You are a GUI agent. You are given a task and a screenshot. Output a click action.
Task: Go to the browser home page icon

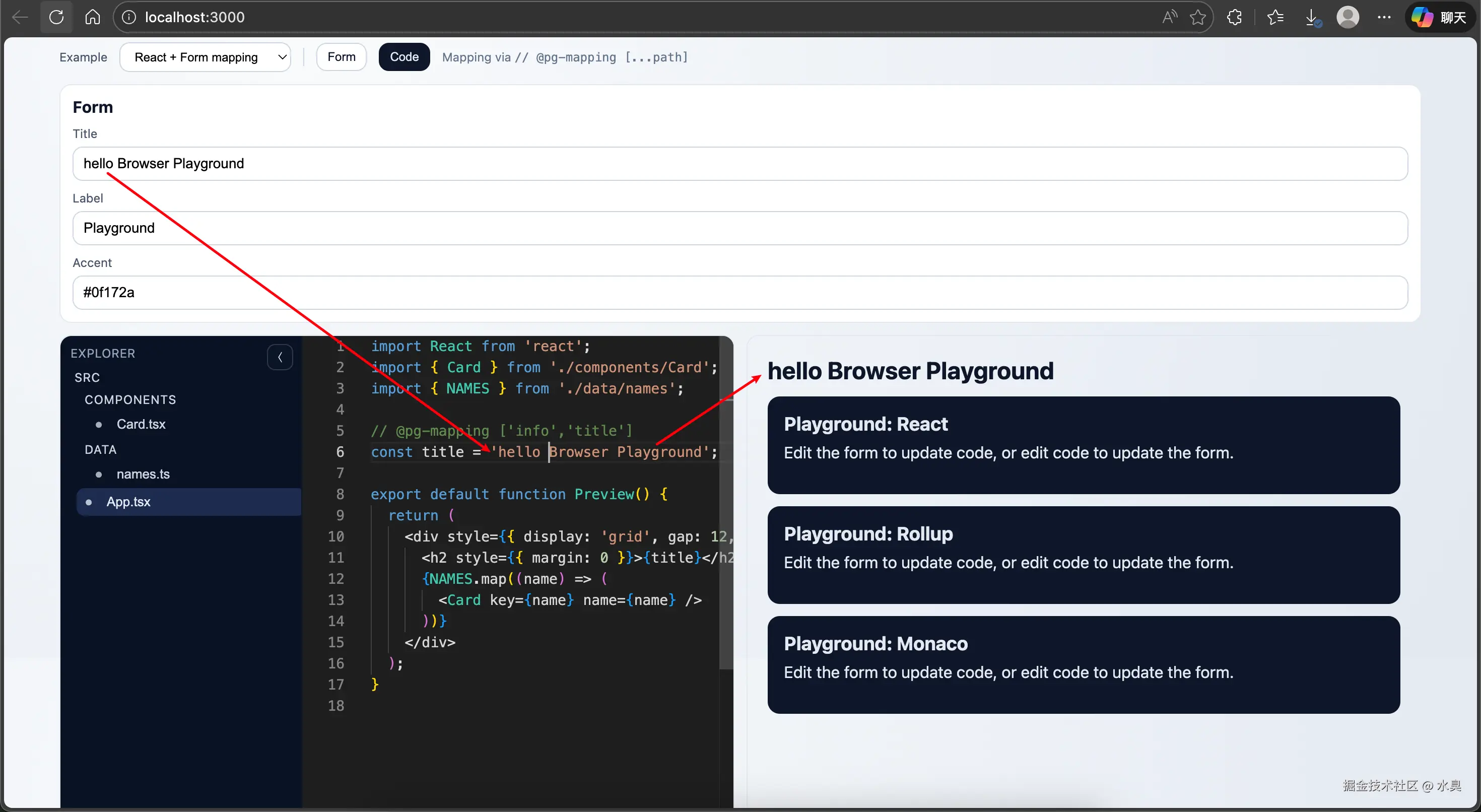coord(93,17)
